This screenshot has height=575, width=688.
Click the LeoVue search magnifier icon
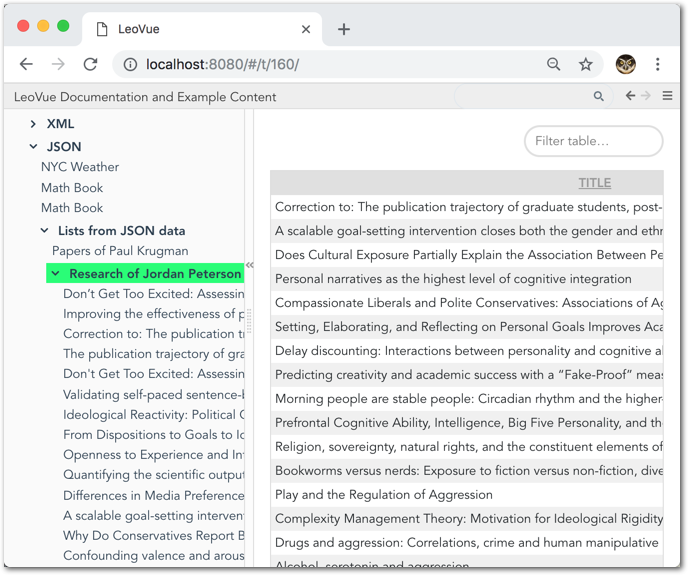click(598, 96)
